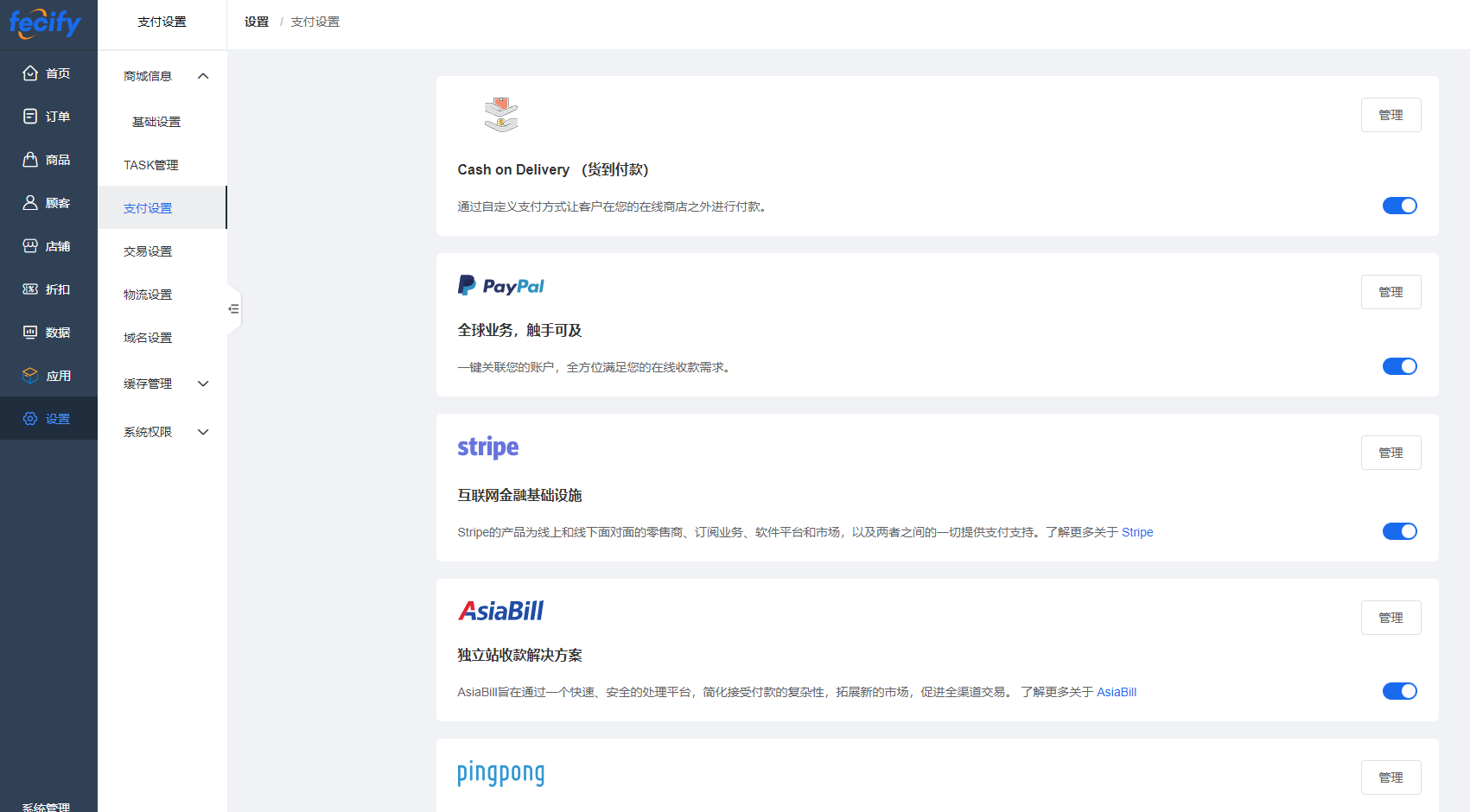The height and width of the screenshot is (812, 1470).
Task: Click 管理 button for Cash on Delivery
Action: click(1391, 115)
